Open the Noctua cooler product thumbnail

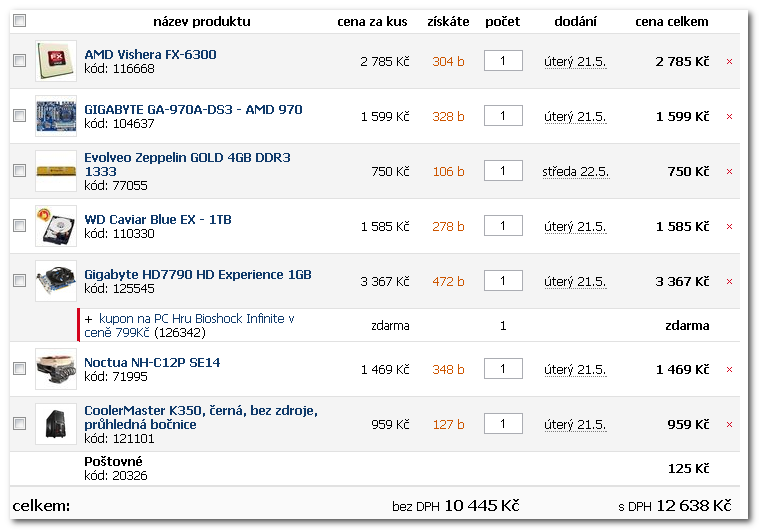(x=56, y=369)
